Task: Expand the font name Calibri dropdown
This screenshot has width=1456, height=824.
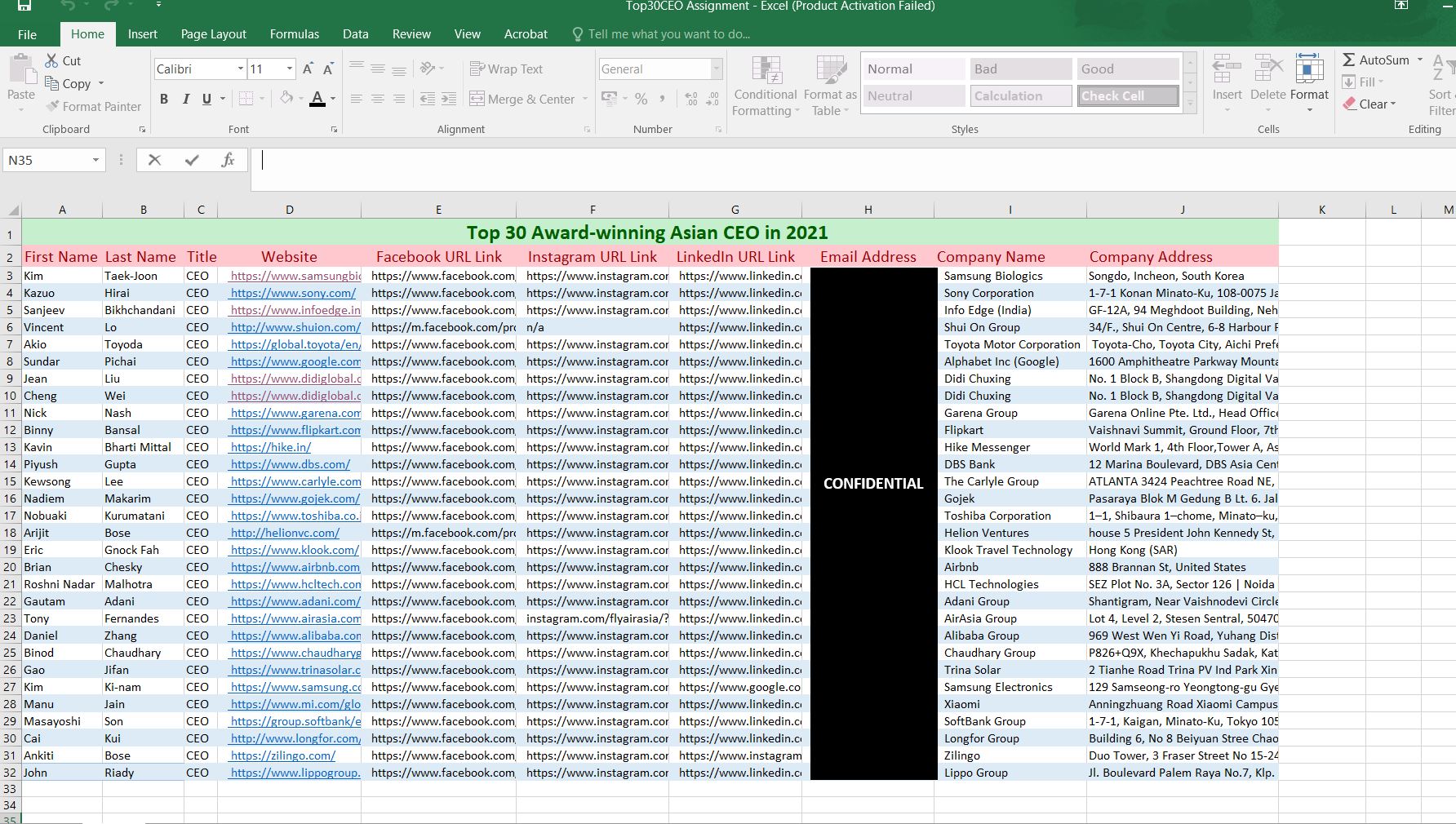Action: click(x=240, y=69)
